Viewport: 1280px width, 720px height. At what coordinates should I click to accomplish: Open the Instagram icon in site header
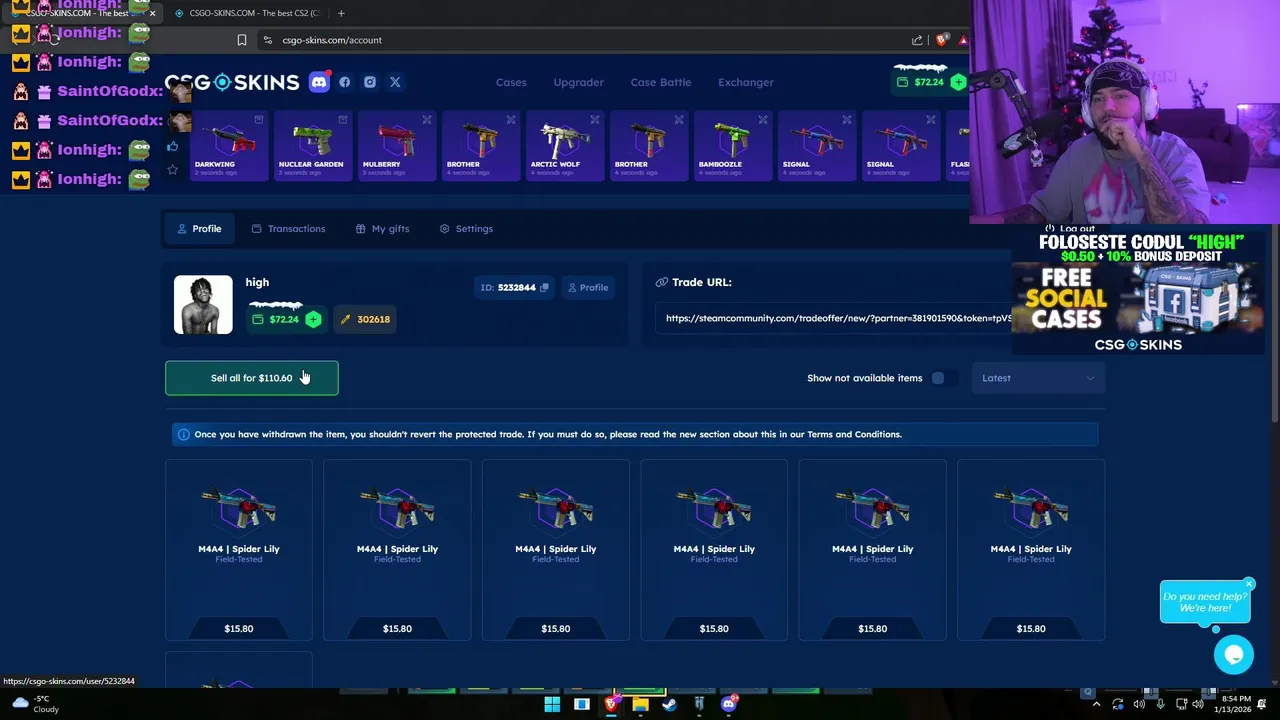click(370, 82)
